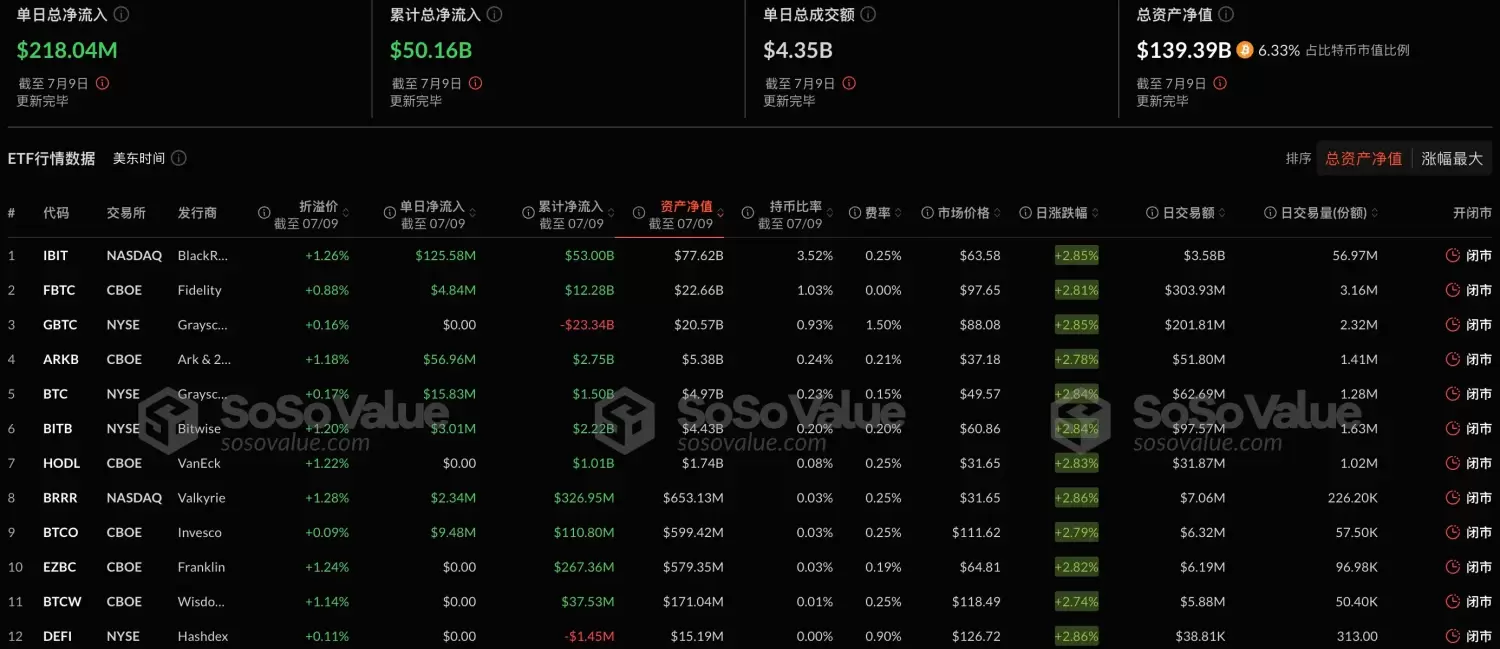Screen dimensions: 1500x649
Task: Sort table by 资产净值 column
Action: tap(686, 207)
